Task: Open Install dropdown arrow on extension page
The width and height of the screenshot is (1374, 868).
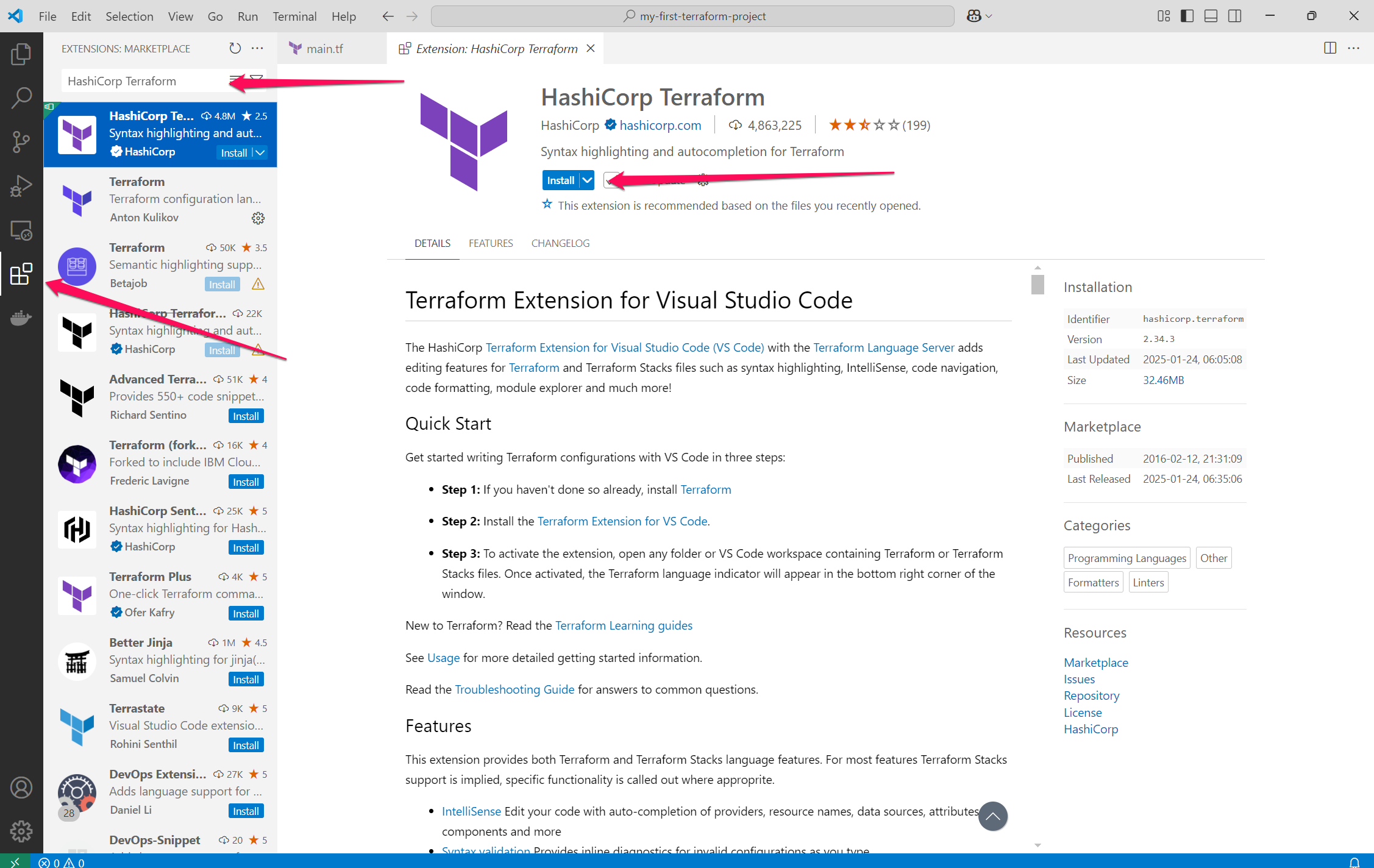Action: [586, 180]
